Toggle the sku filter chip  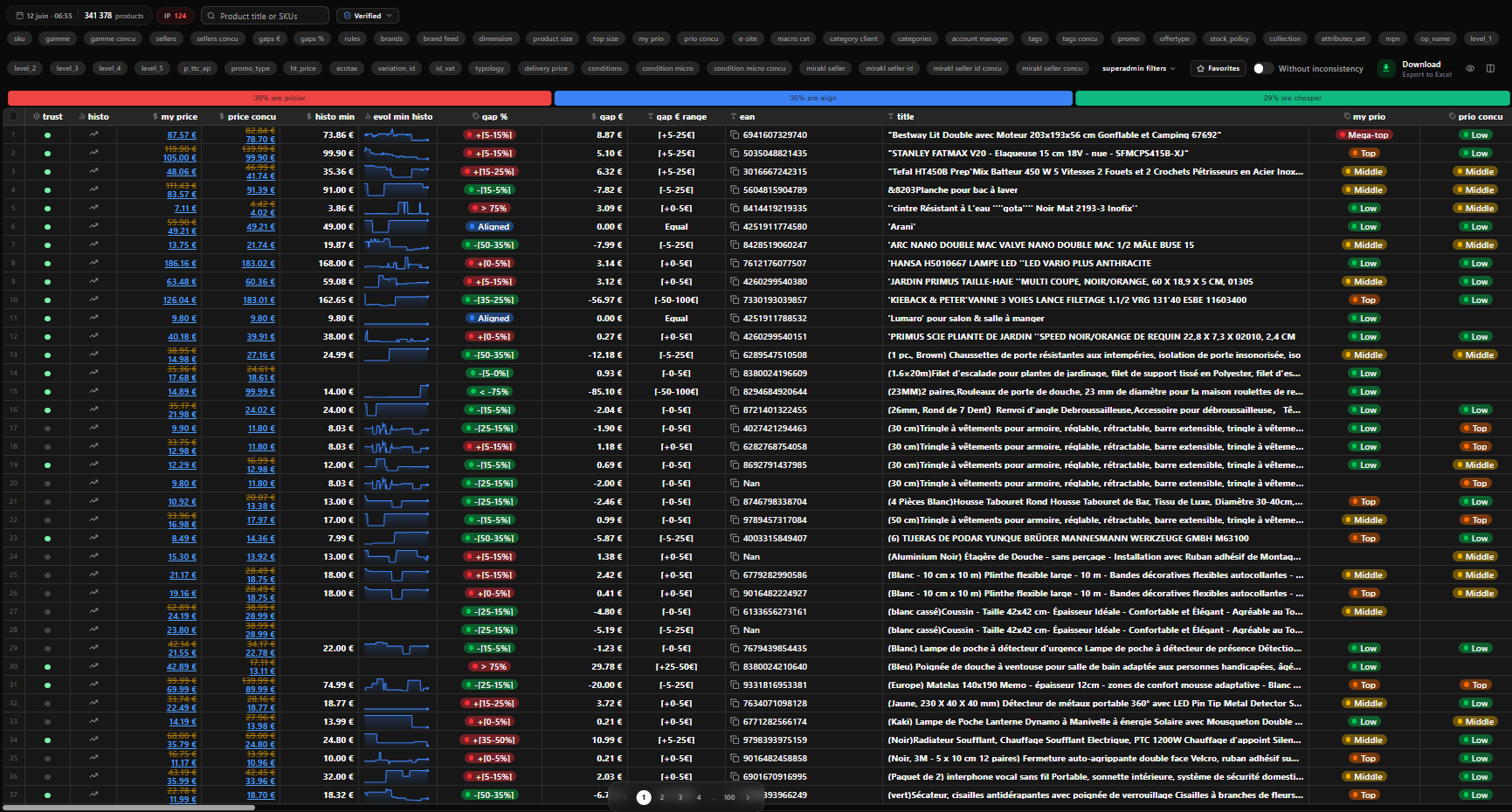19,38
